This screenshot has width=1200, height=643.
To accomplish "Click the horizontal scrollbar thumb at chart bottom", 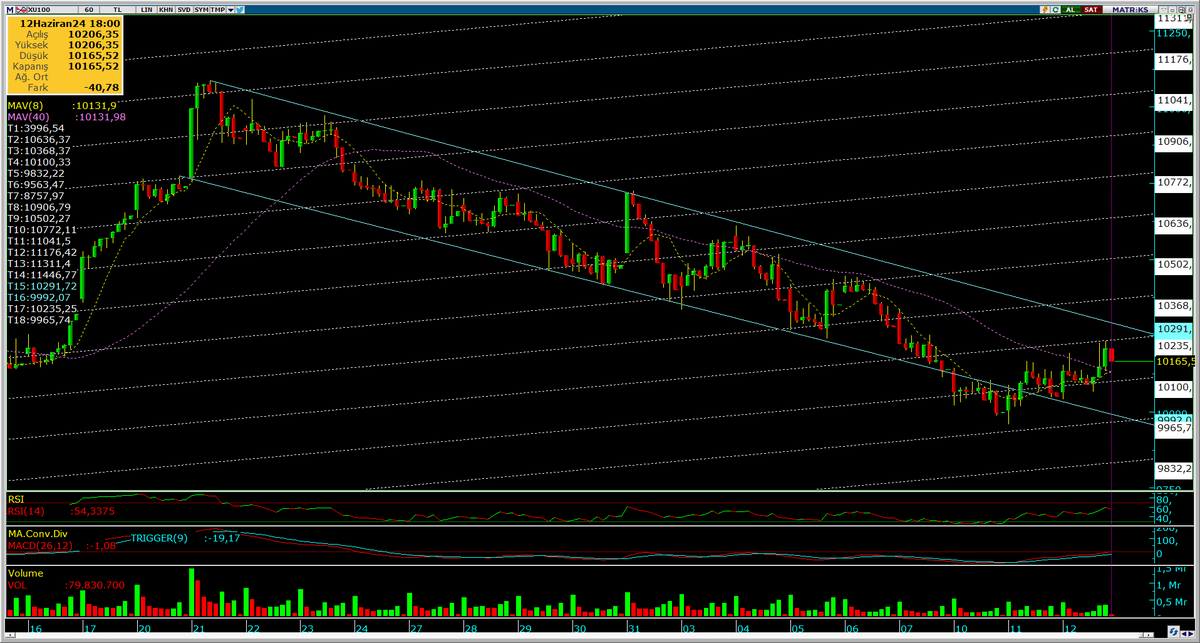I will tap(1148, 635).
